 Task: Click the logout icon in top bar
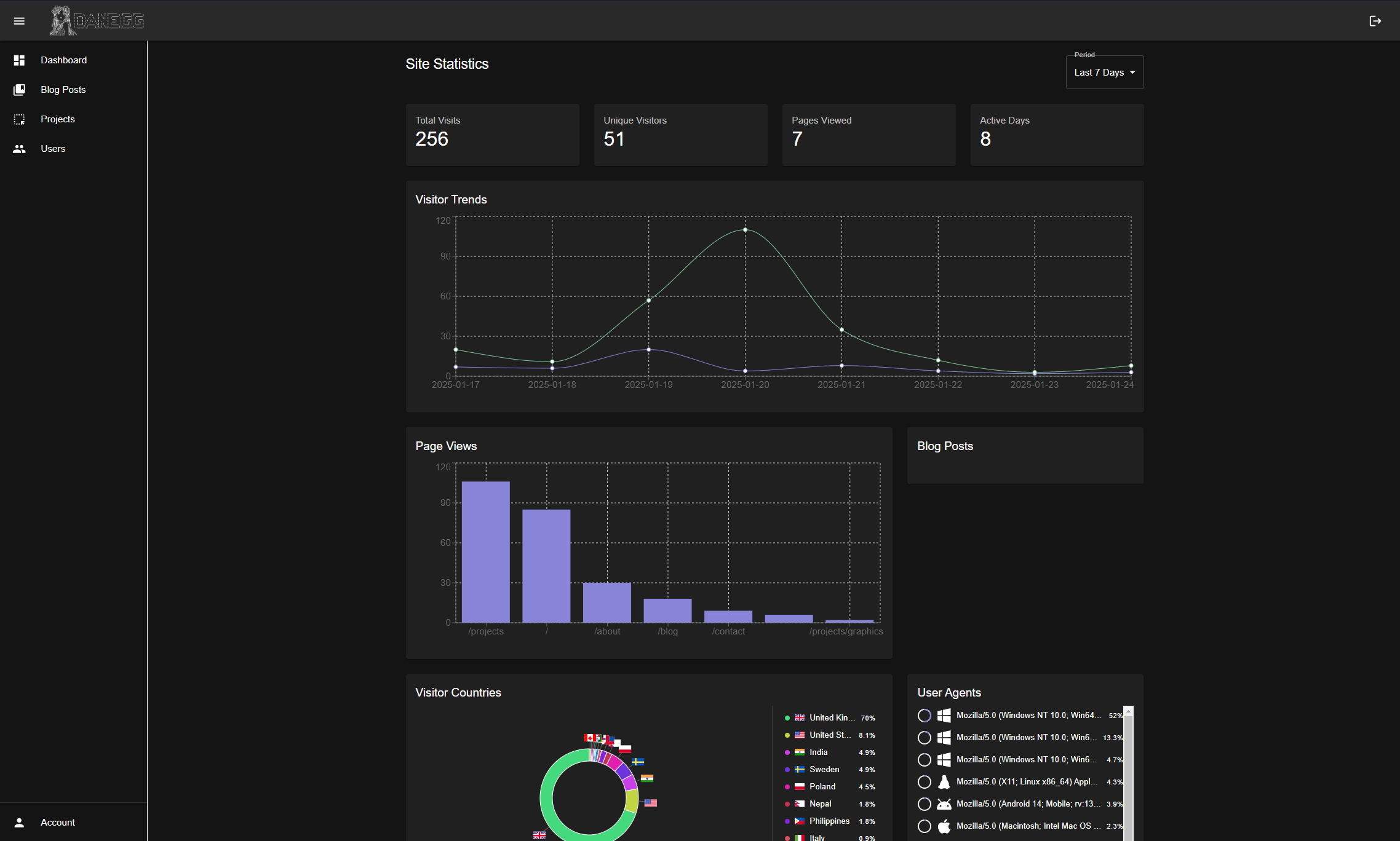1375,21
